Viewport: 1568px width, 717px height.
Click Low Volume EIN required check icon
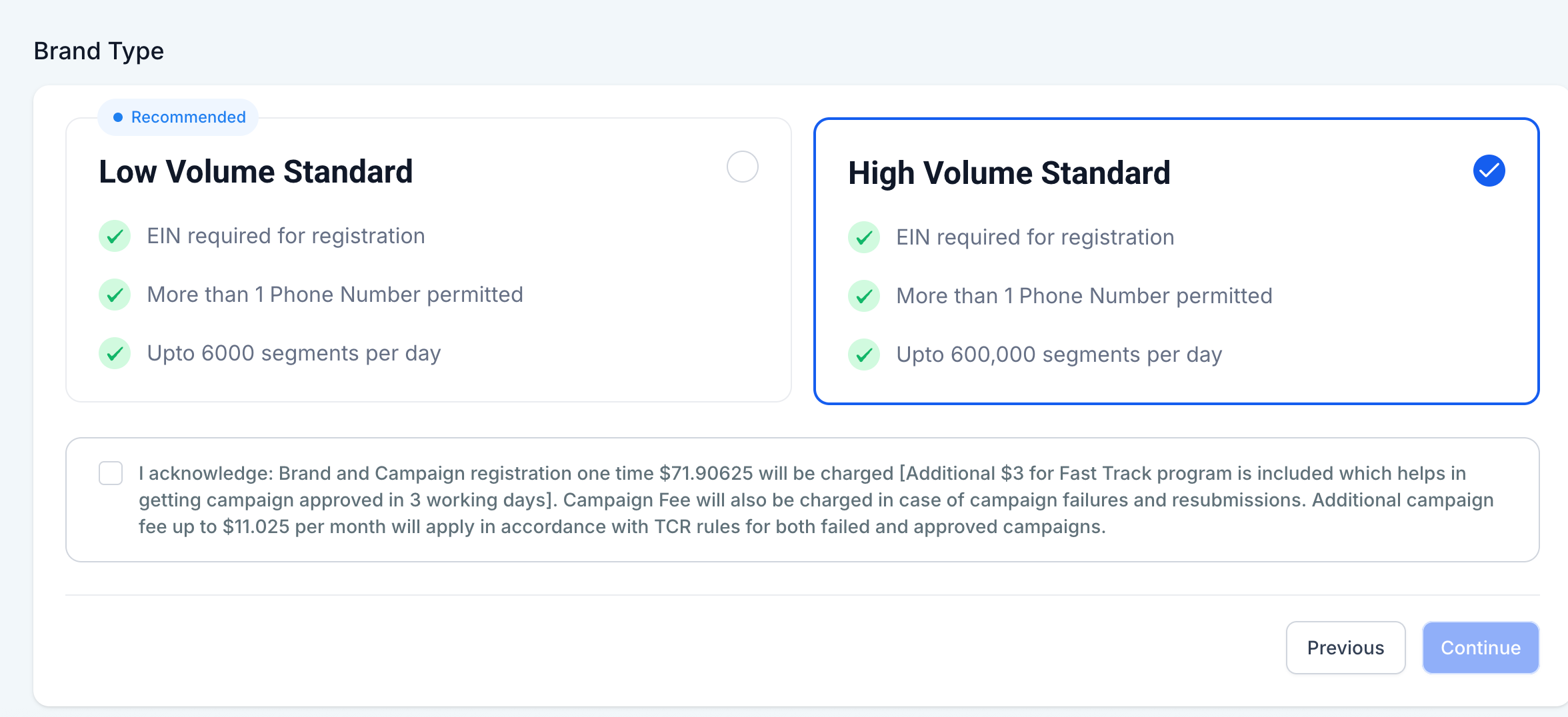(115, 236)
